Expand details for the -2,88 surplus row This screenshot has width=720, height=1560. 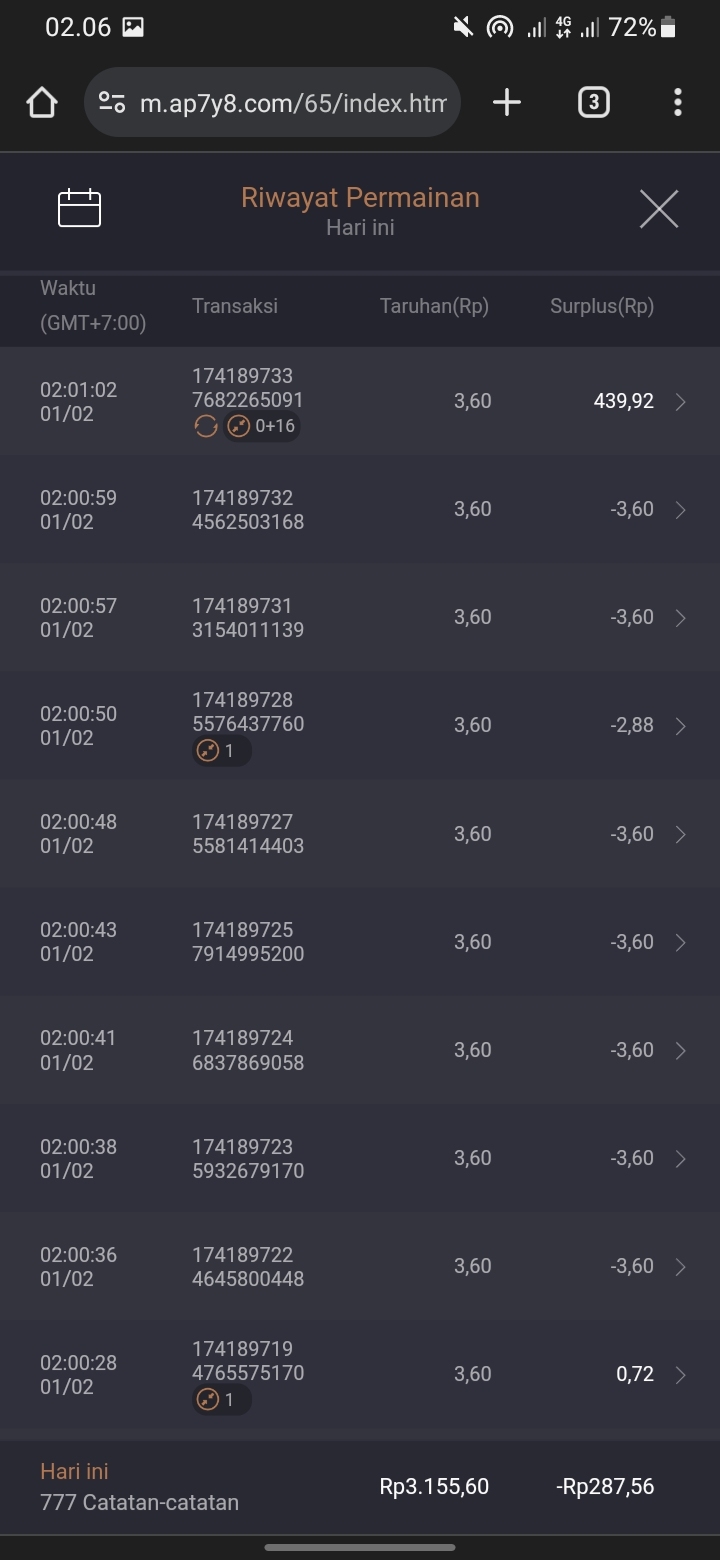click(x=680, y=726)
